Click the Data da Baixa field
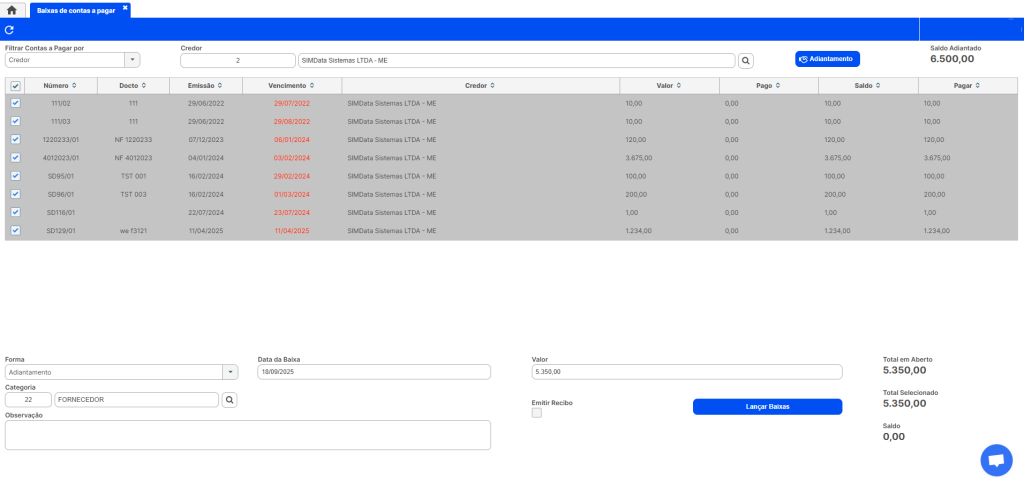 pos(373,372)
